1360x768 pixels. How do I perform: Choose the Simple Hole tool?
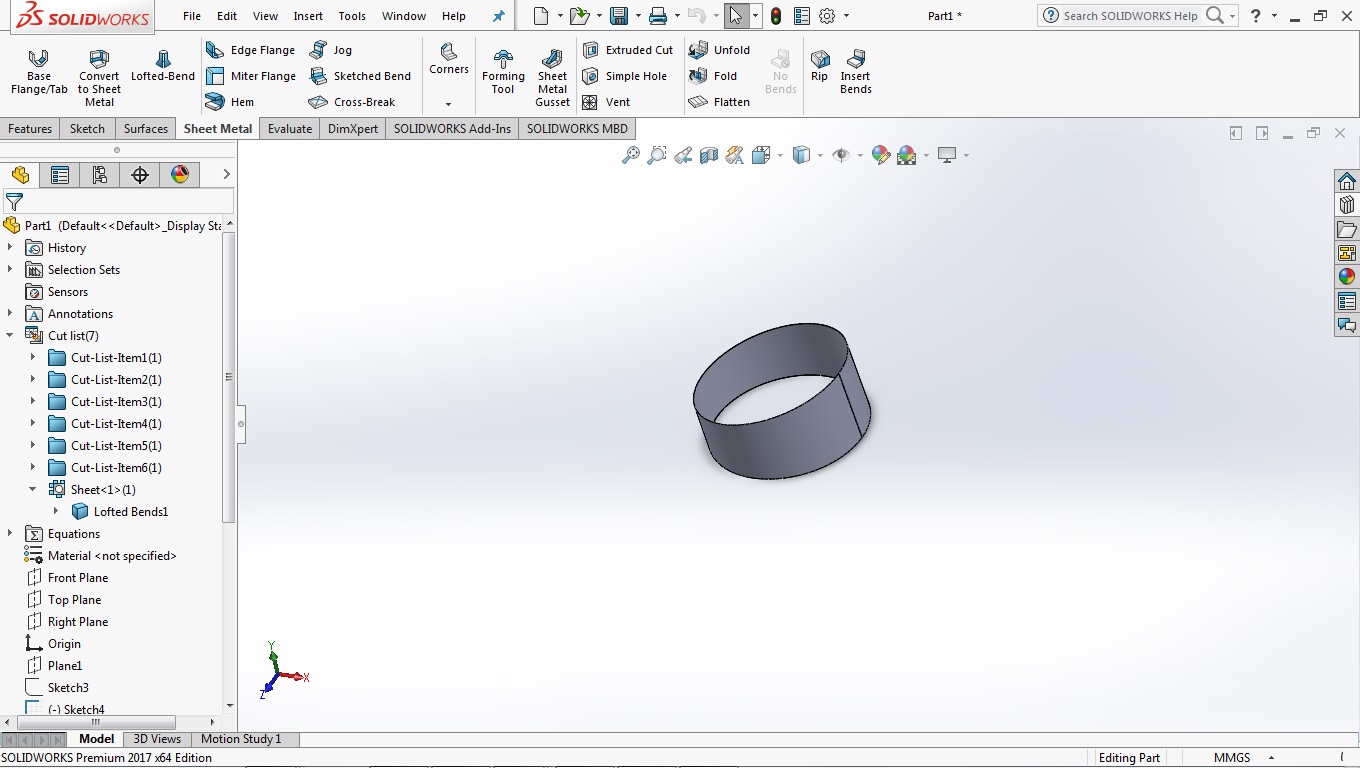coord(624,76)
